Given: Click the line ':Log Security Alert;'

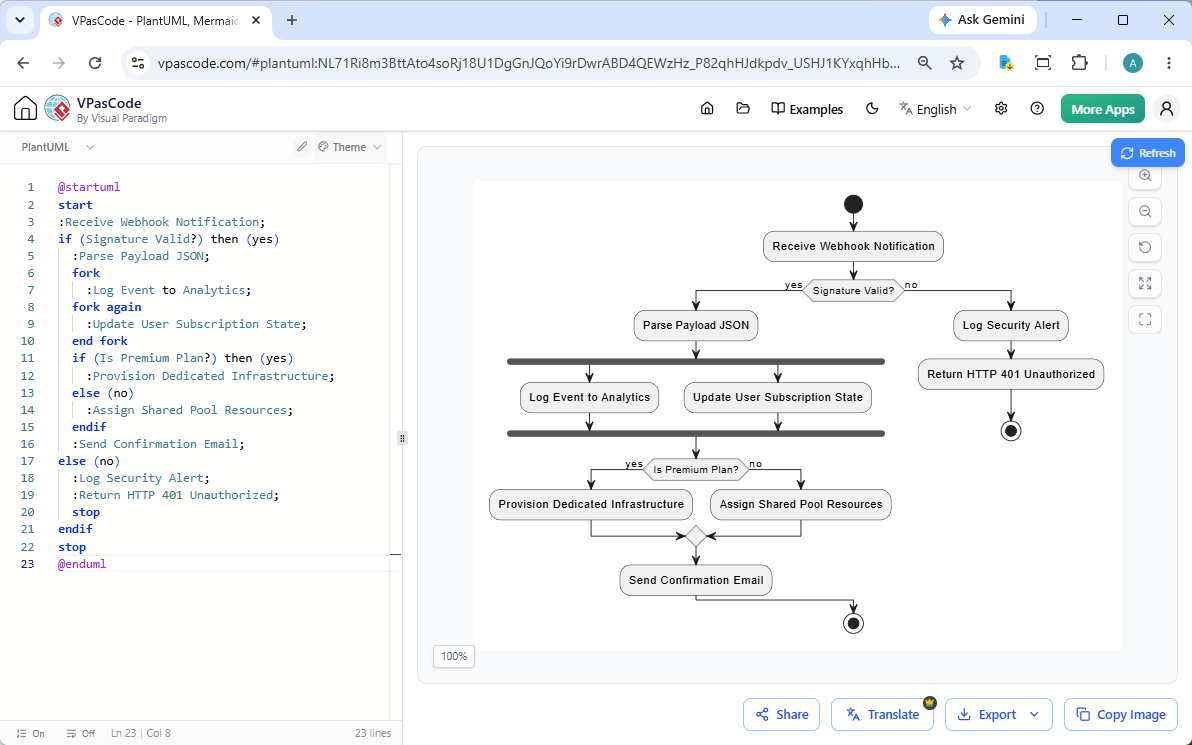Looking at the screenshot, I should tap(141, 478).
